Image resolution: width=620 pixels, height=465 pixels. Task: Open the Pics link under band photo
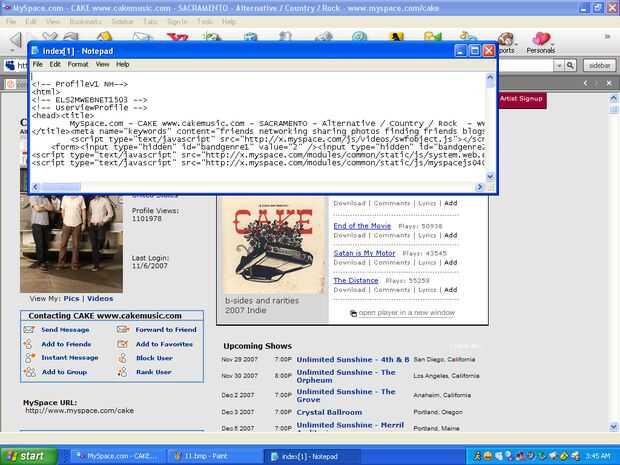coord(72,299)
